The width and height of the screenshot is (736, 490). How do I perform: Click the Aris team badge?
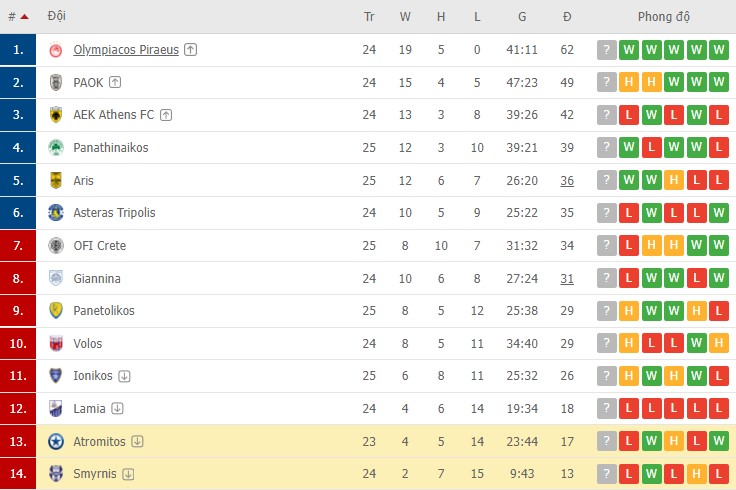56,180
